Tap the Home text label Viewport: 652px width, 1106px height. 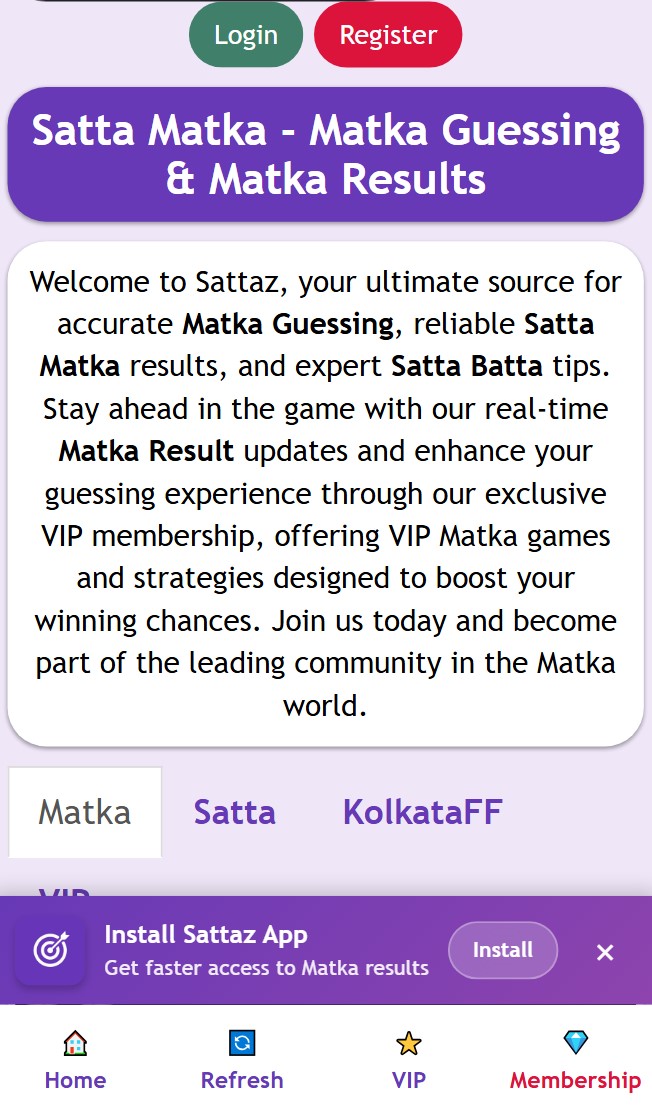[75, 1080]
